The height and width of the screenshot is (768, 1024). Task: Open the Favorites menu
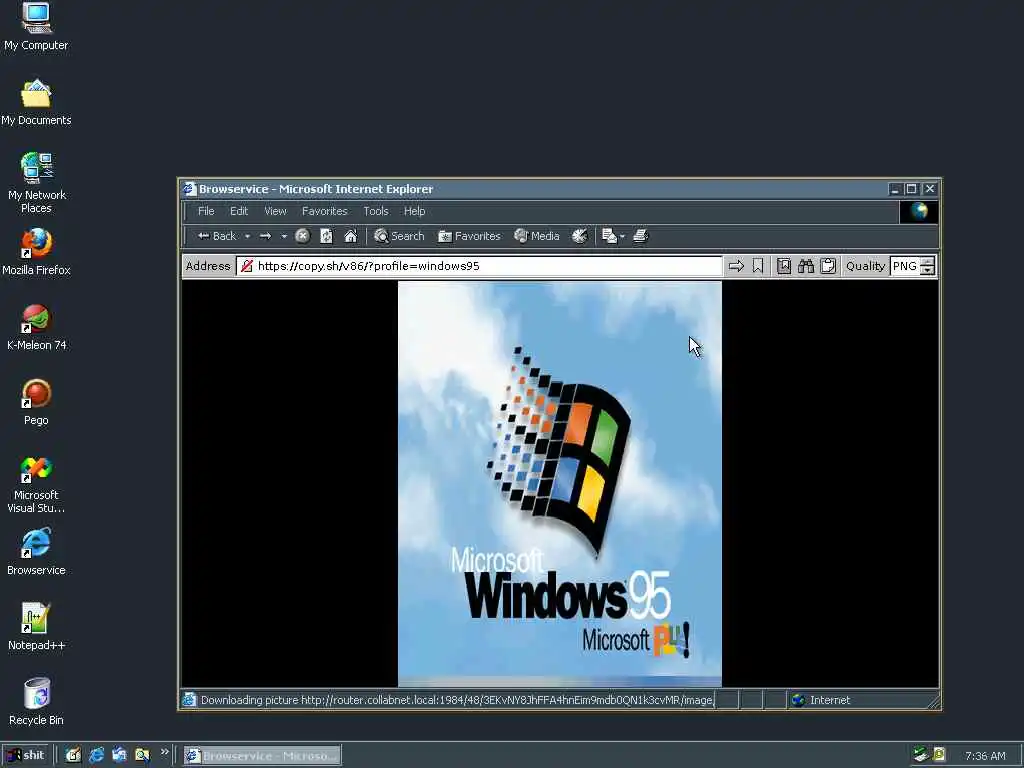[x=325, y=211]
